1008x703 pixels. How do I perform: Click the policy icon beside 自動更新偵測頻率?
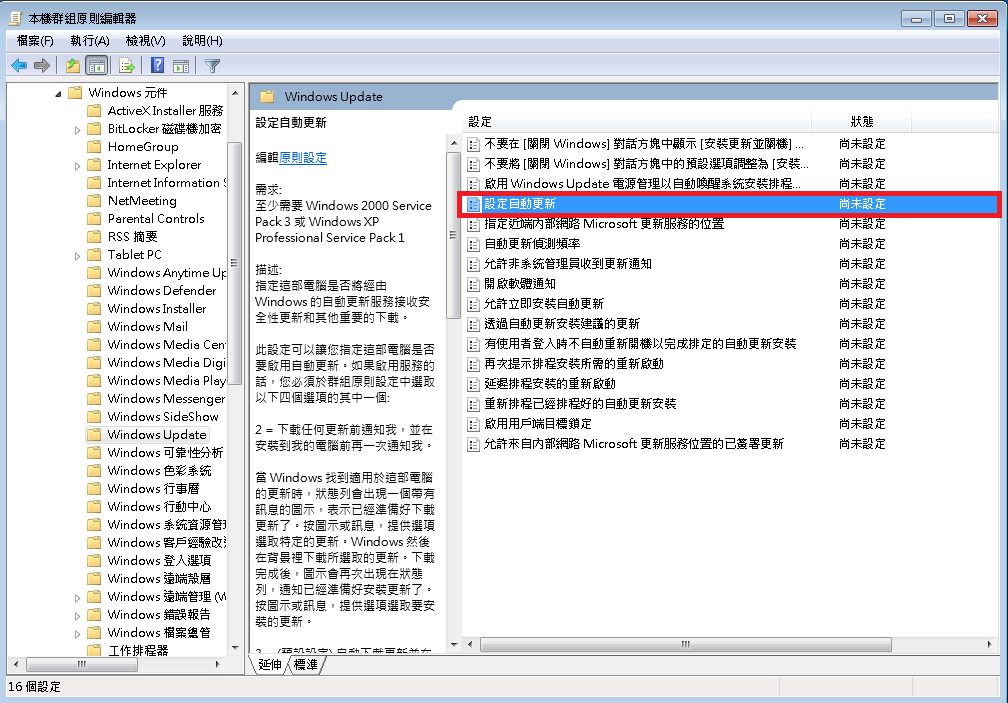pyautogui.click(x=474, y=244)
